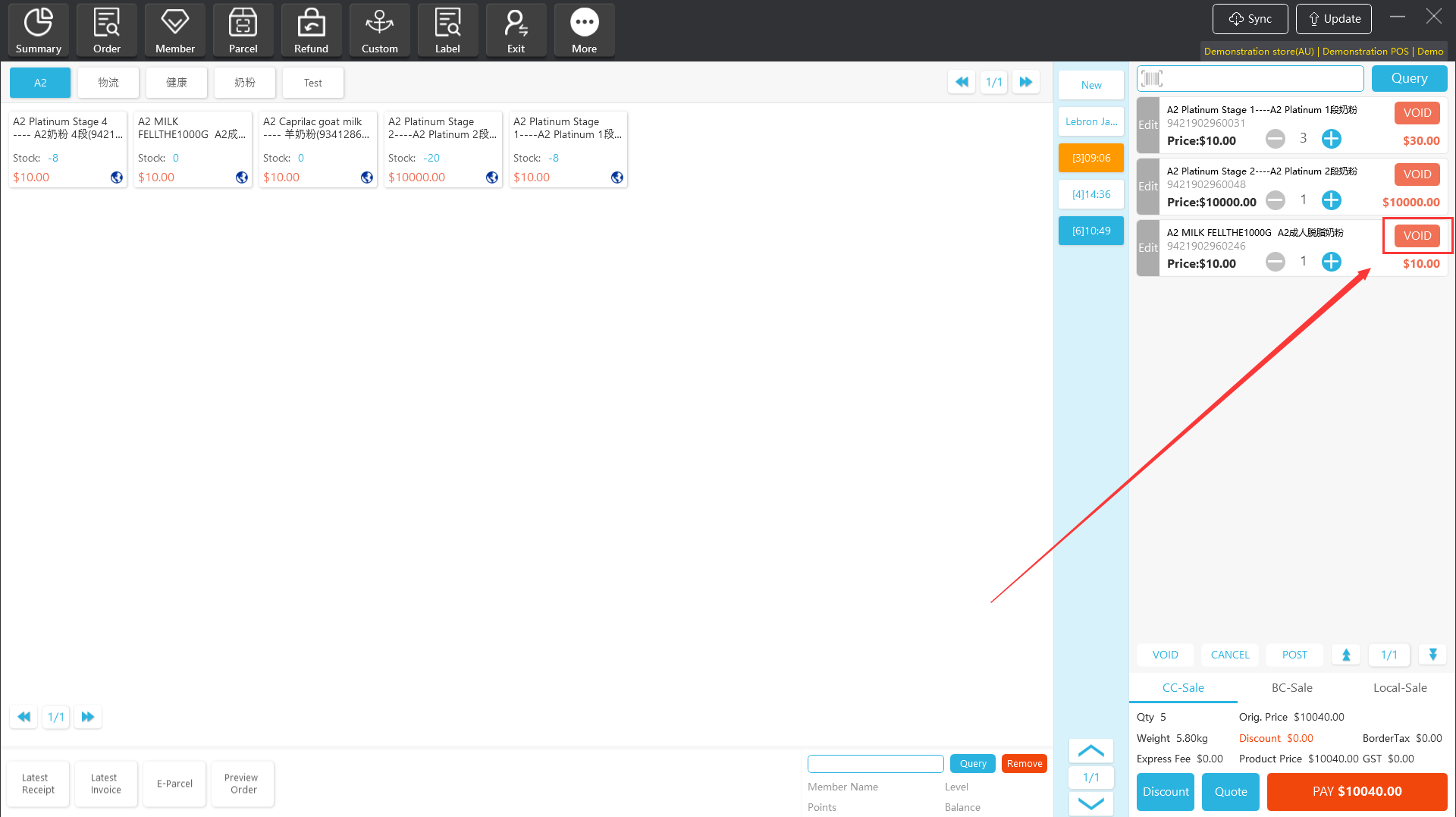Decrease quantity of A2 MILK FELLTHE1000G
This screenshot has width=1456, height=817.
coord(1276,262)
